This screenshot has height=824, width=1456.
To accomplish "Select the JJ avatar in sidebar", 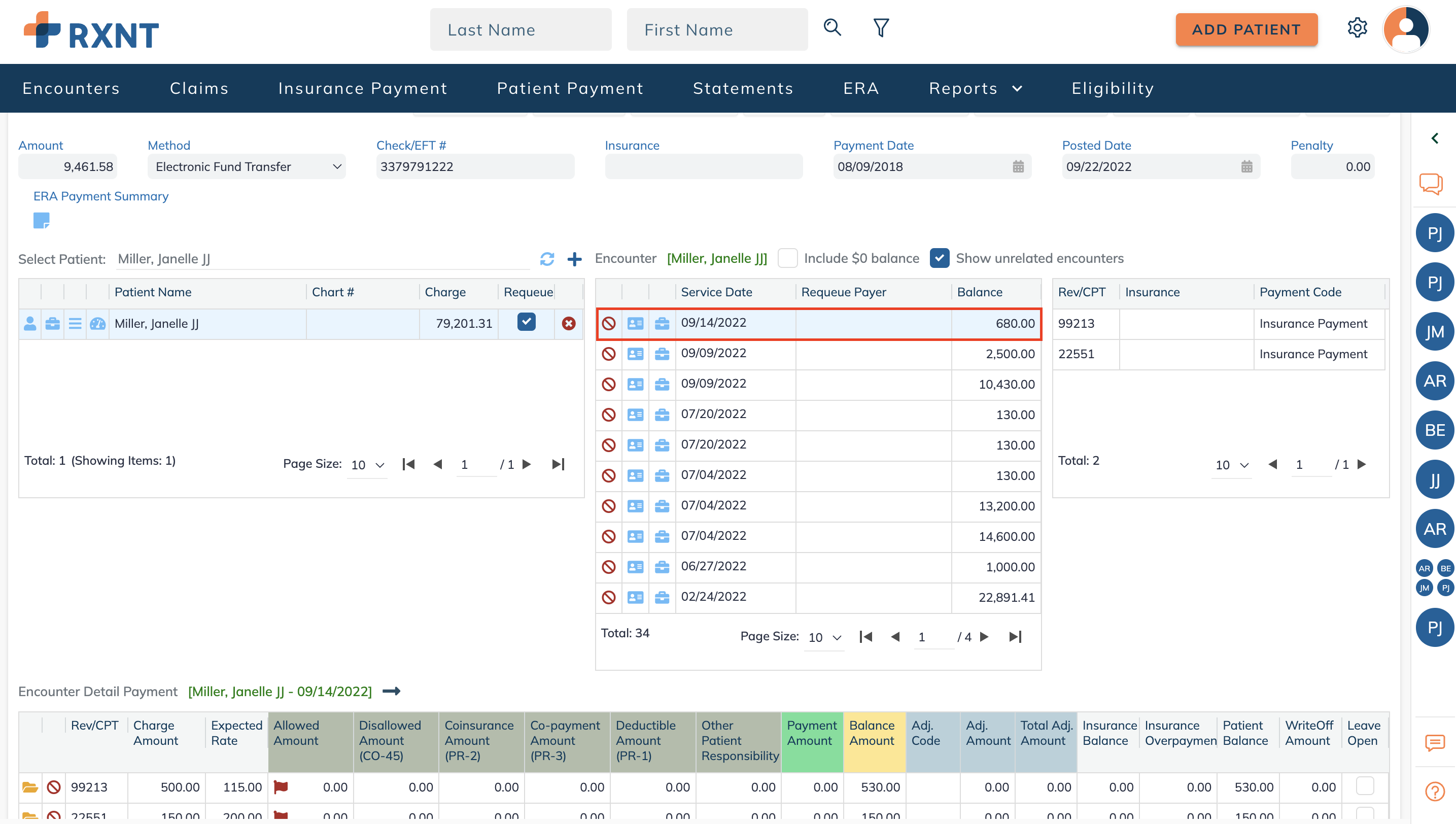I will point(1435,480).
